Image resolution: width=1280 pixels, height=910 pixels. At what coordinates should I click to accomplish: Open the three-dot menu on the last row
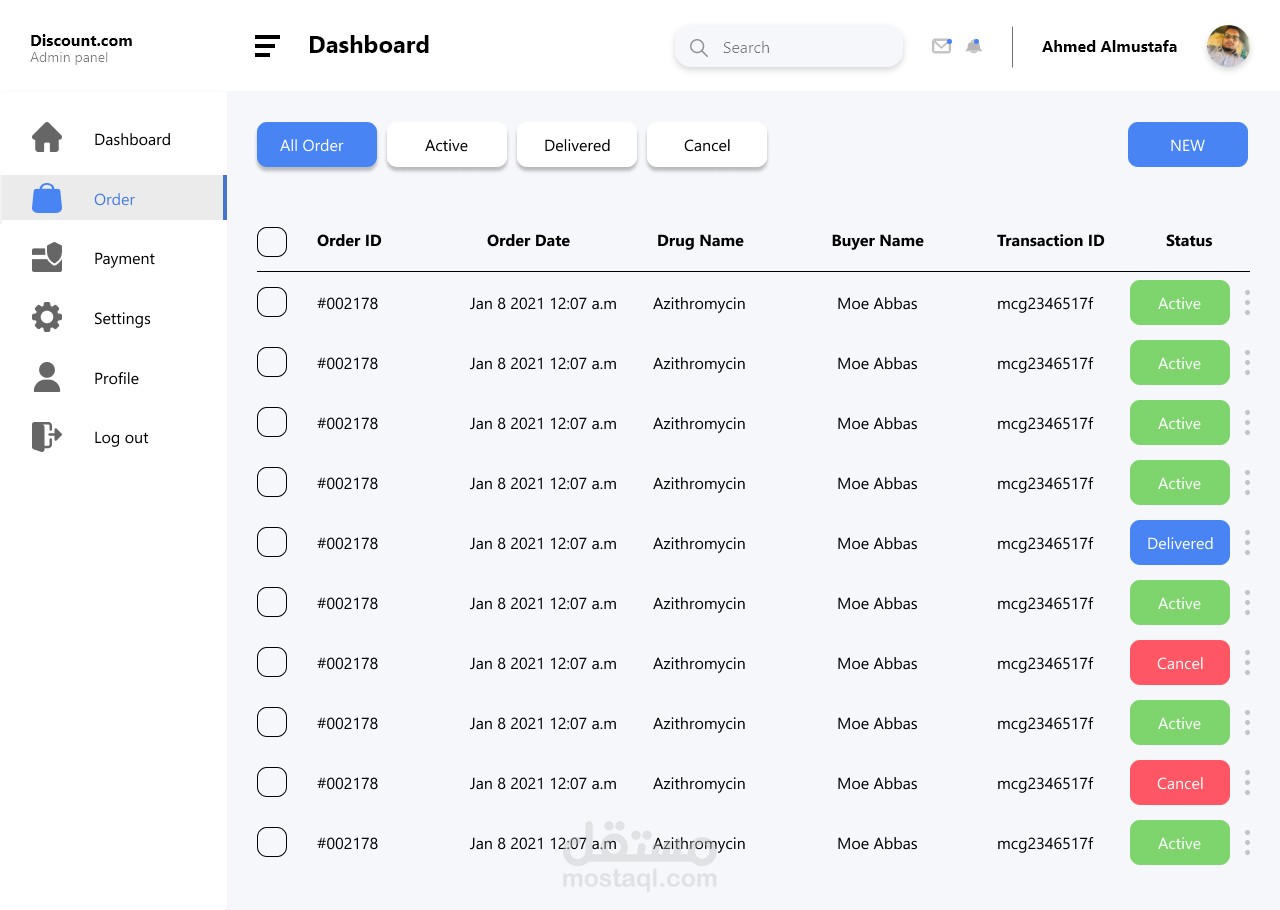[x=1247, y=843]
